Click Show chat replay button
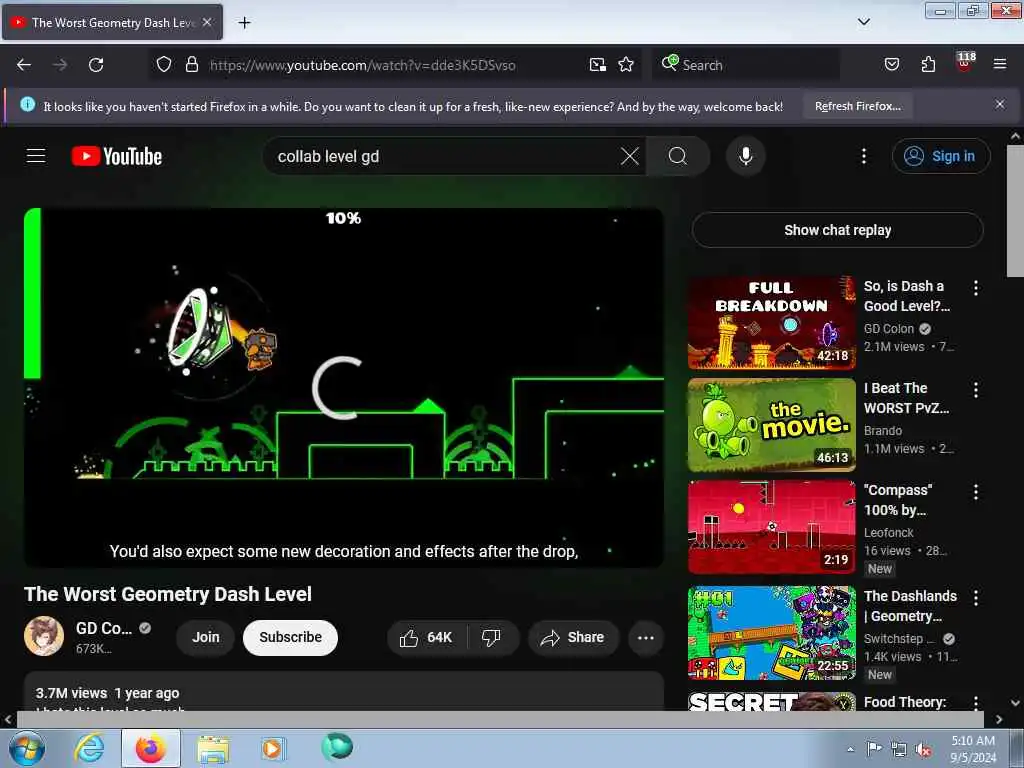 click(837, 230)
